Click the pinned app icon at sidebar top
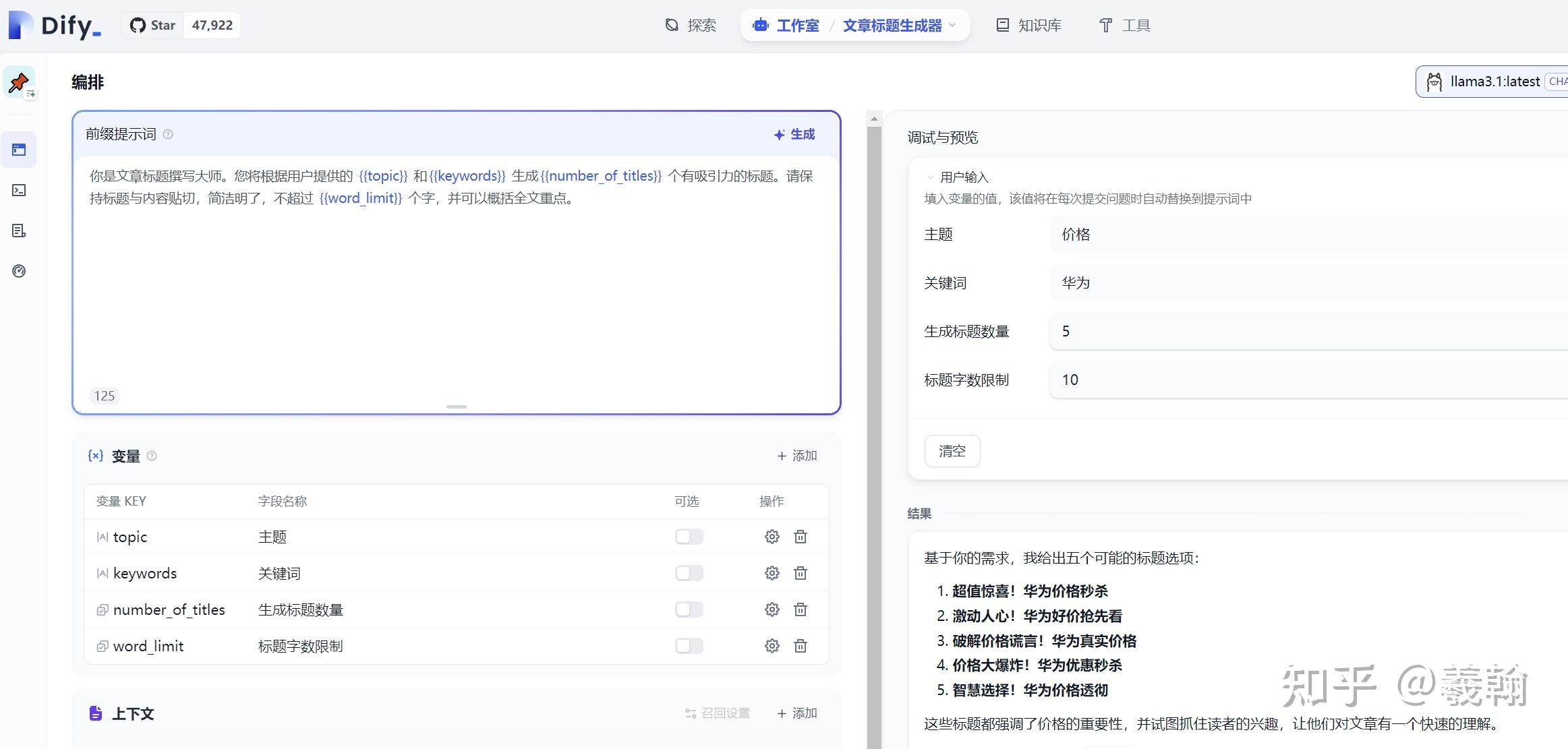The image size is (1568, 749). (20, 83)
